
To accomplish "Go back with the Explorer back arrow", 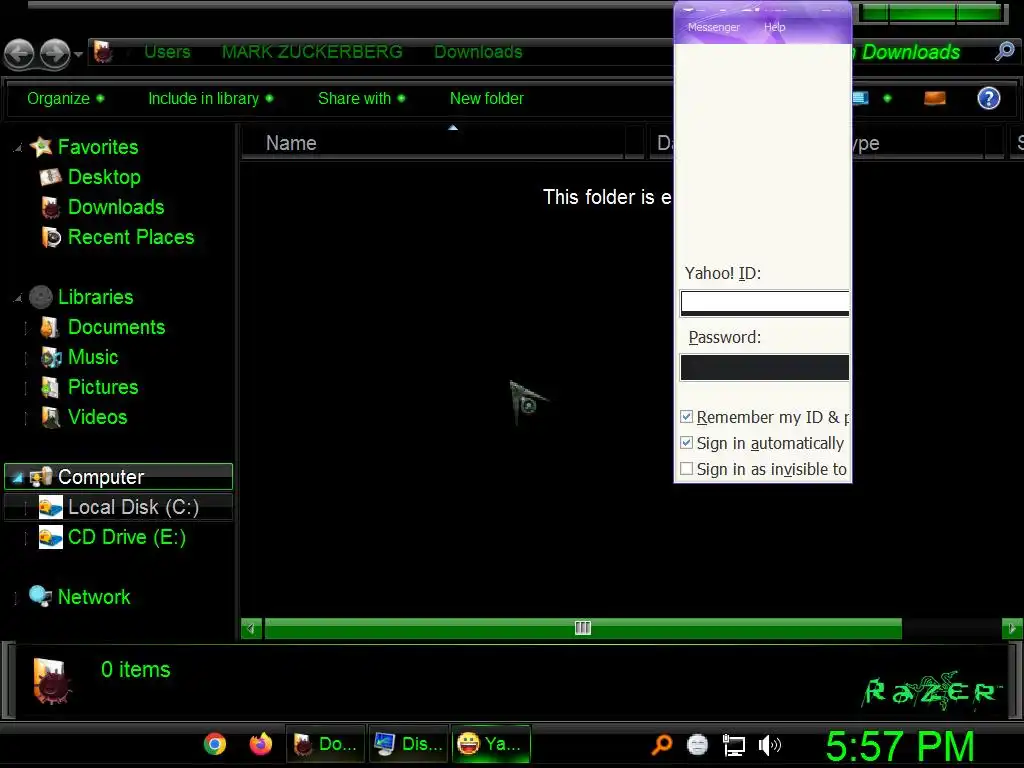I will click(19, 54).
